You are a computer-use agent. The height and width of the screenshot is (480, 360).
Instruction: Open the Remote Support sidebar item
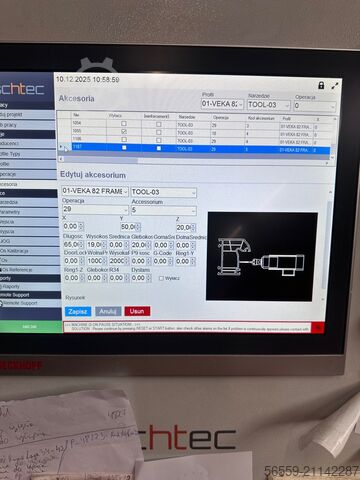30,303
